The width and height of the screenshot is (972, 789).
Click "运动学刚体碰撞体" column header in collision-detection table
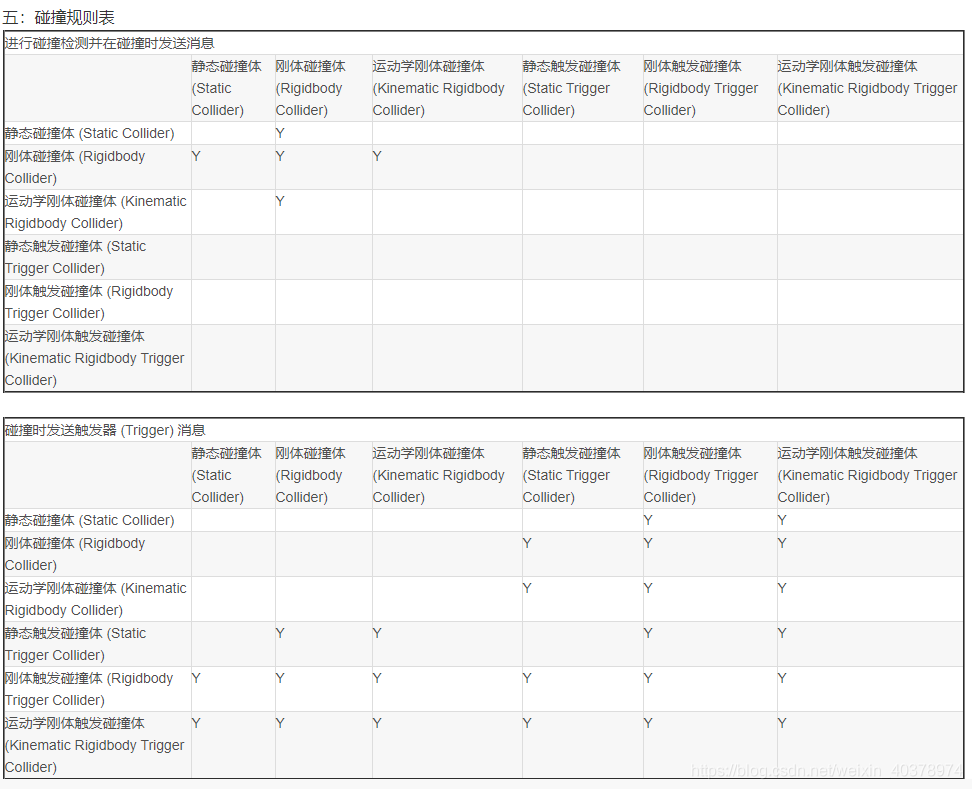(438, 88)
